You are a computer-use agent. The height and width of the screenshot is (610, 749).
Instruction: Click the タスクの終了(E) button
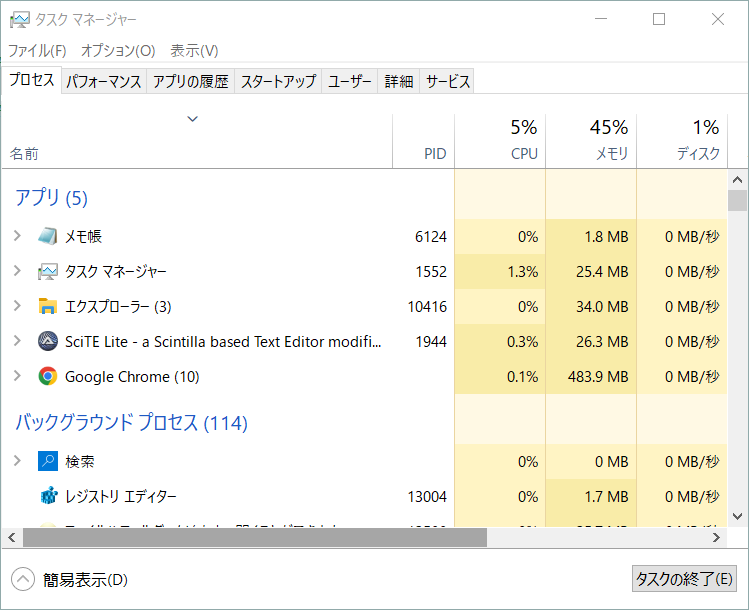coord(685,579)
